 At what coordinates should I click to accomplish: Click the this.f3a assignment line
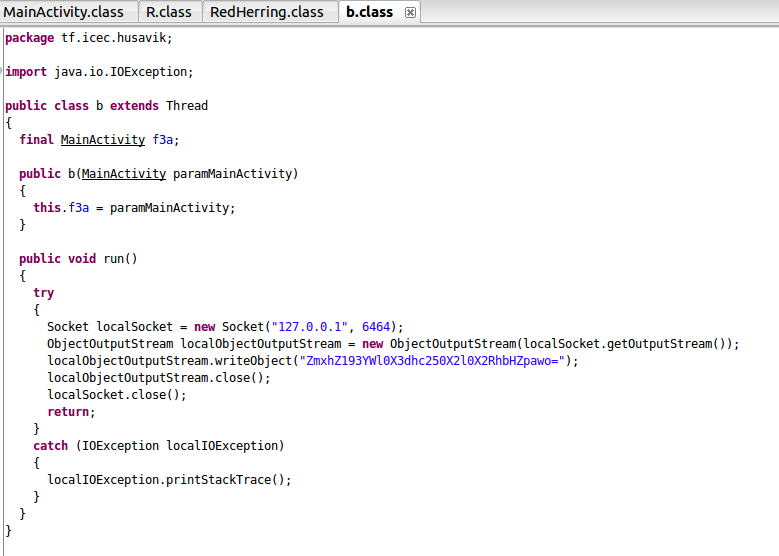coord(134,208)
